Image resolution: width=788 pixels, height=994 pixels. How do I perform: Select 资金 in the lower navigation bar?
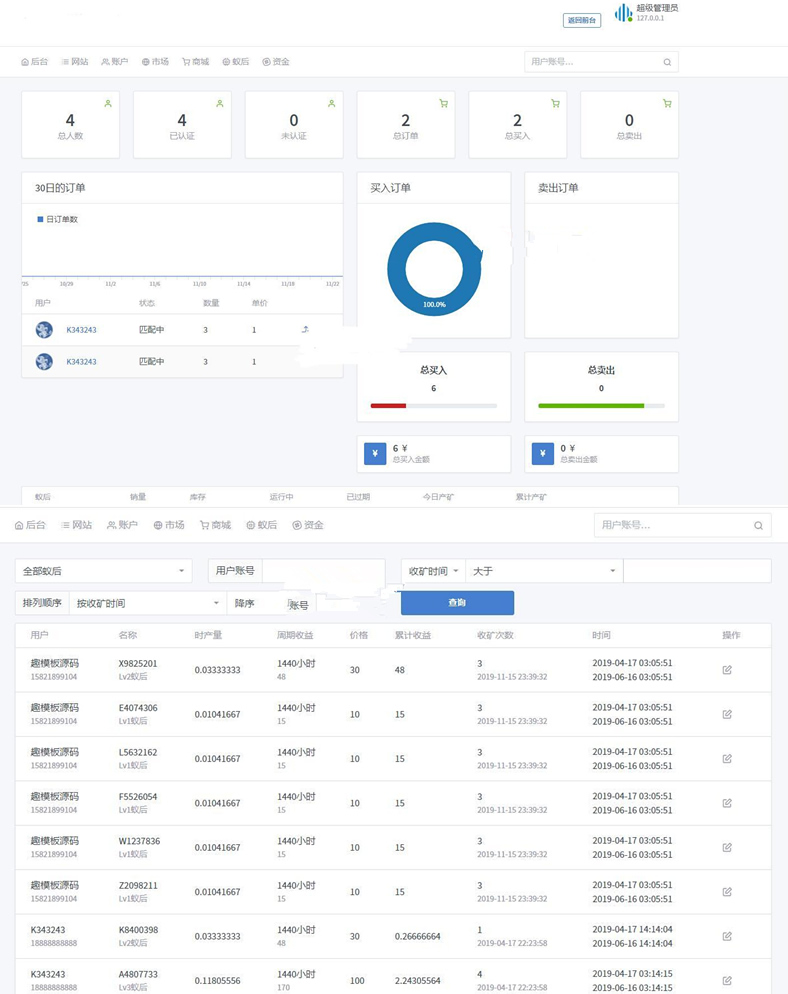(308, 525)
